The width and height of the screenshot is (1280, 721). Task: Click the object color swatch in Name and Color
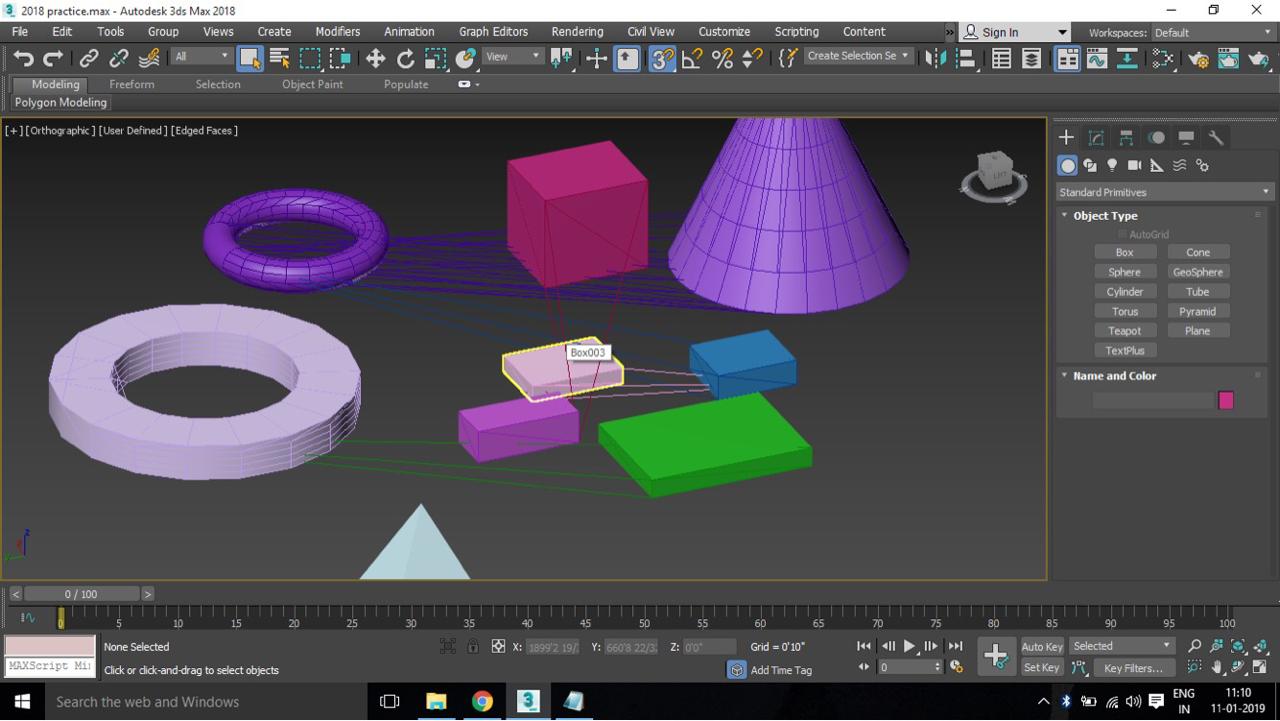(x=1226, y=400)
